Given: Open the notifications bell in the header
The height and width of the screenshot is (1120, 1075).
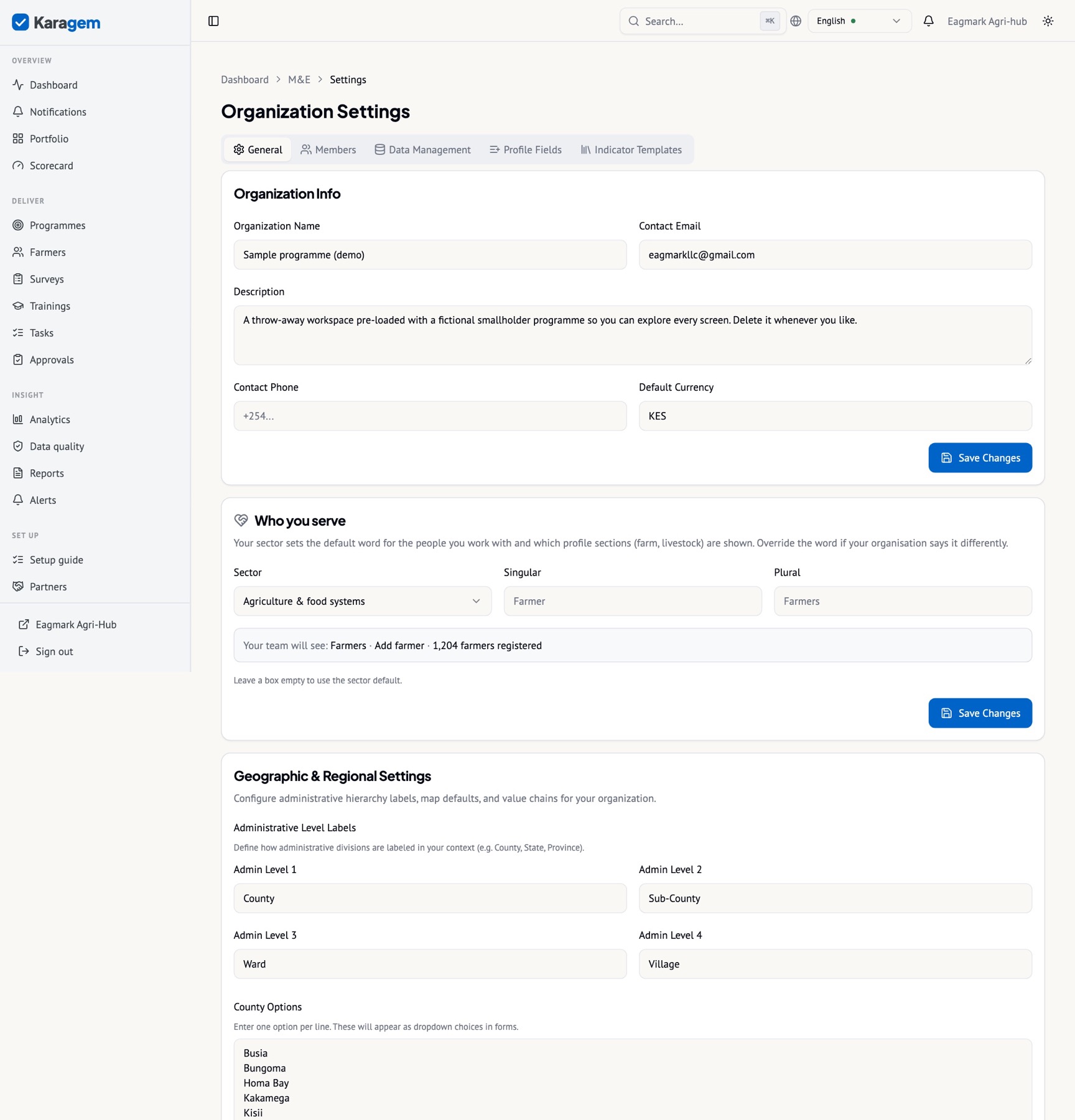Looking at the screenshot, I should pos(928,21).
